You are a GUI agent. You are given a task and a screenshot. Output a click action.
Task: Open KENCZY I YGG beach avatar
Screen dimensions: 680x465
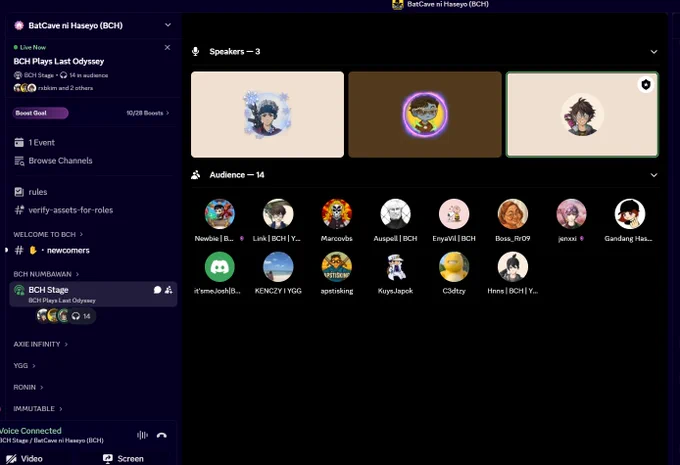click(278, 267)
